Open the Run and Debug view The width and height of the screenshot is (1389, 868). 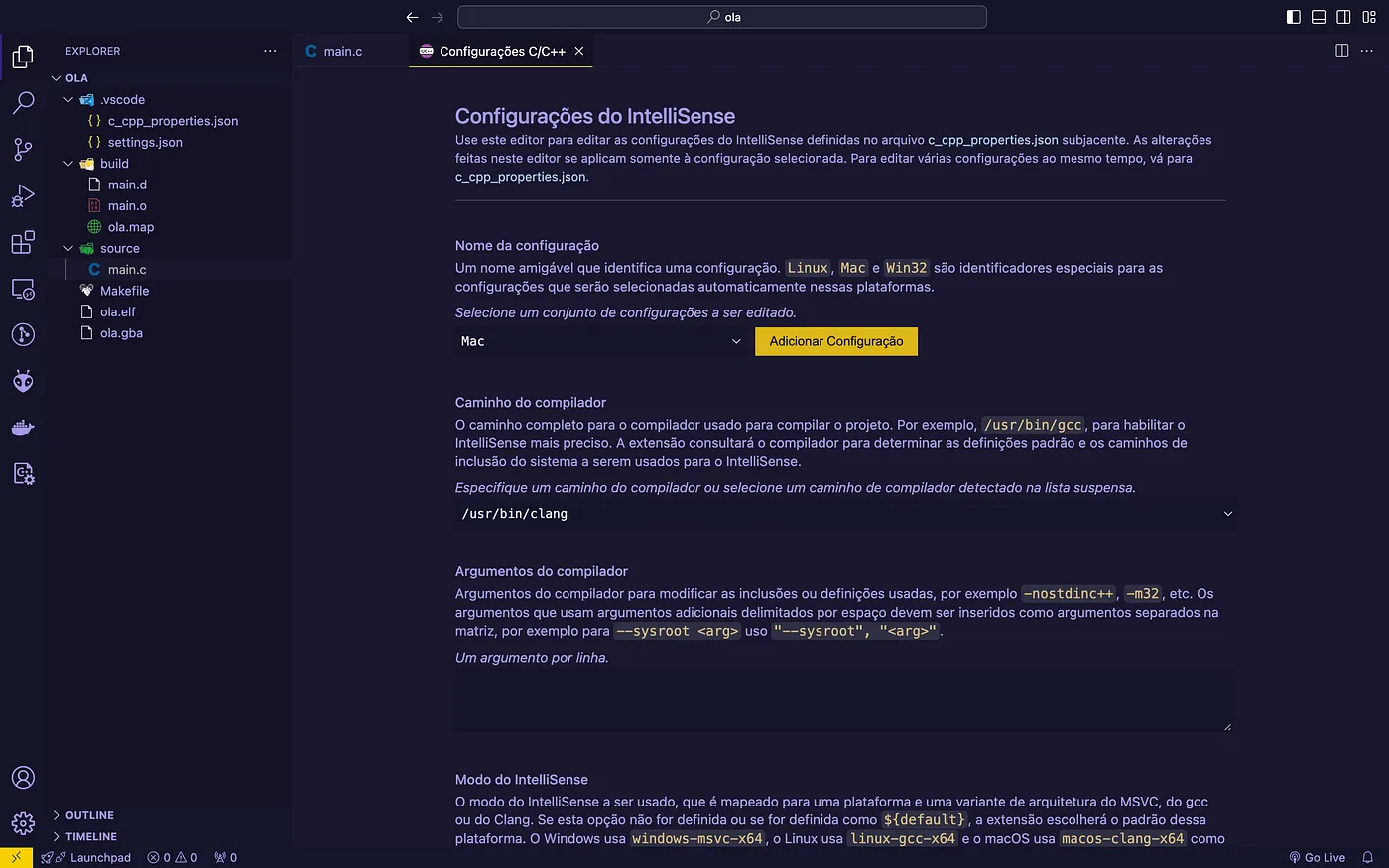pos(23,195)
